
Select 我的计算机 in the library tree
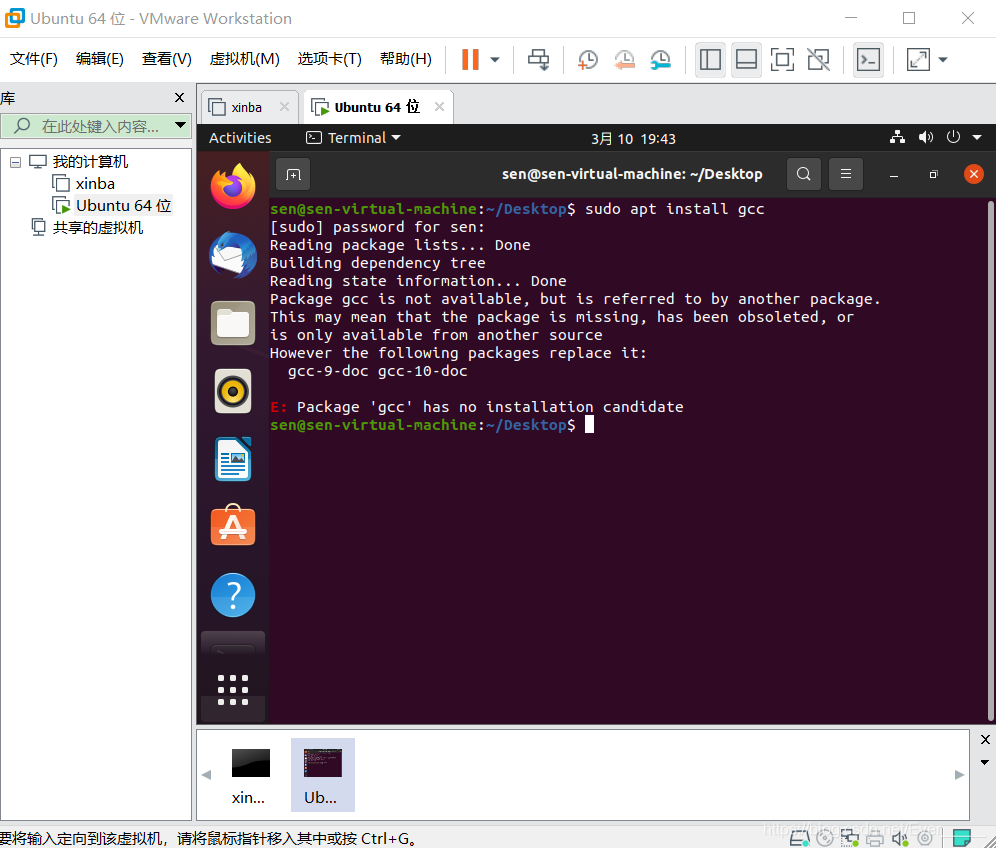coord(90,162)
